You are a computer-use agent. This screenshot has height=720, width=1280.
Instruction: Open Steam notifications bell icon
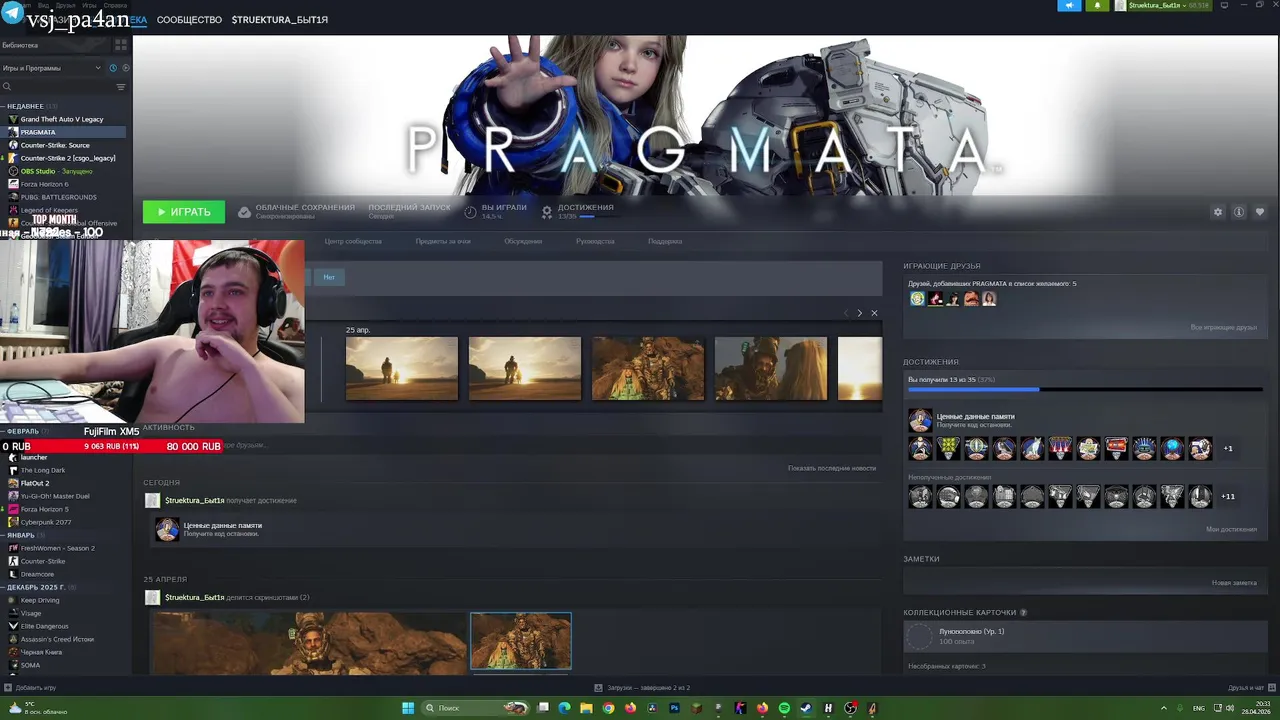pos(1097,6)
